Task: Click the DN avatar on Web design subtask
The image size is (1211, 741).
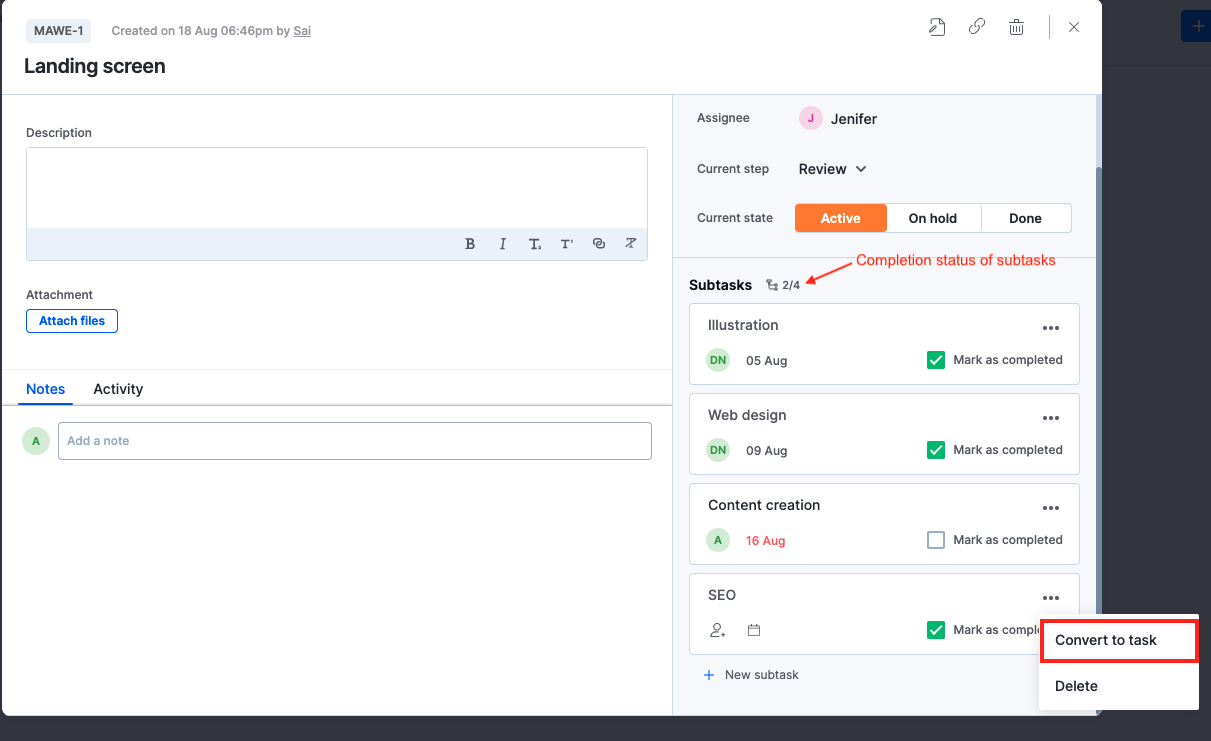Action: [x=718, y=450]
